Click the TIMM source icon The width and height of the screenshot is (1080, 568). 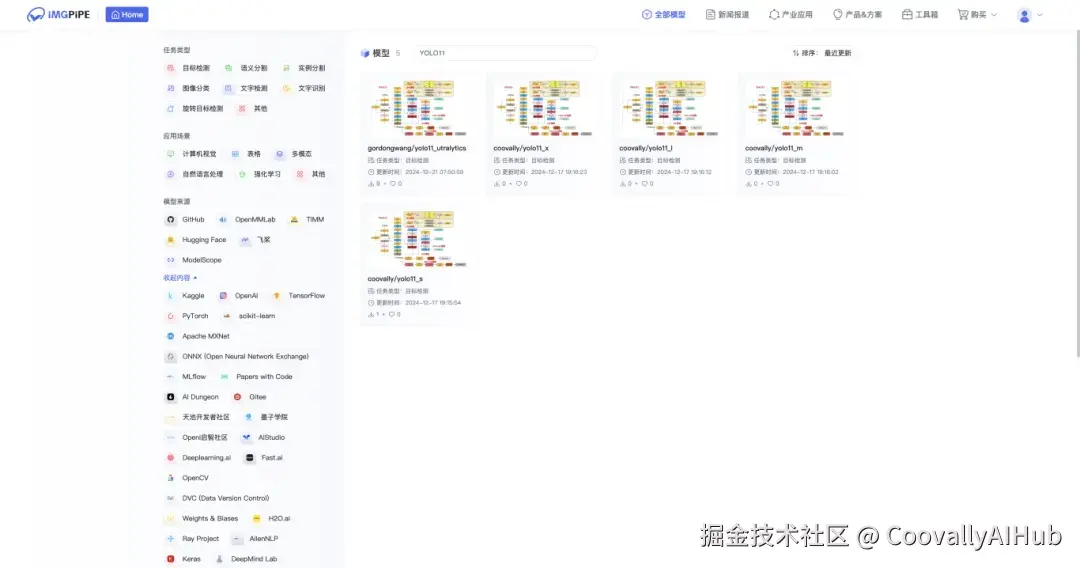pyautogui.click(x=294, y=220)
